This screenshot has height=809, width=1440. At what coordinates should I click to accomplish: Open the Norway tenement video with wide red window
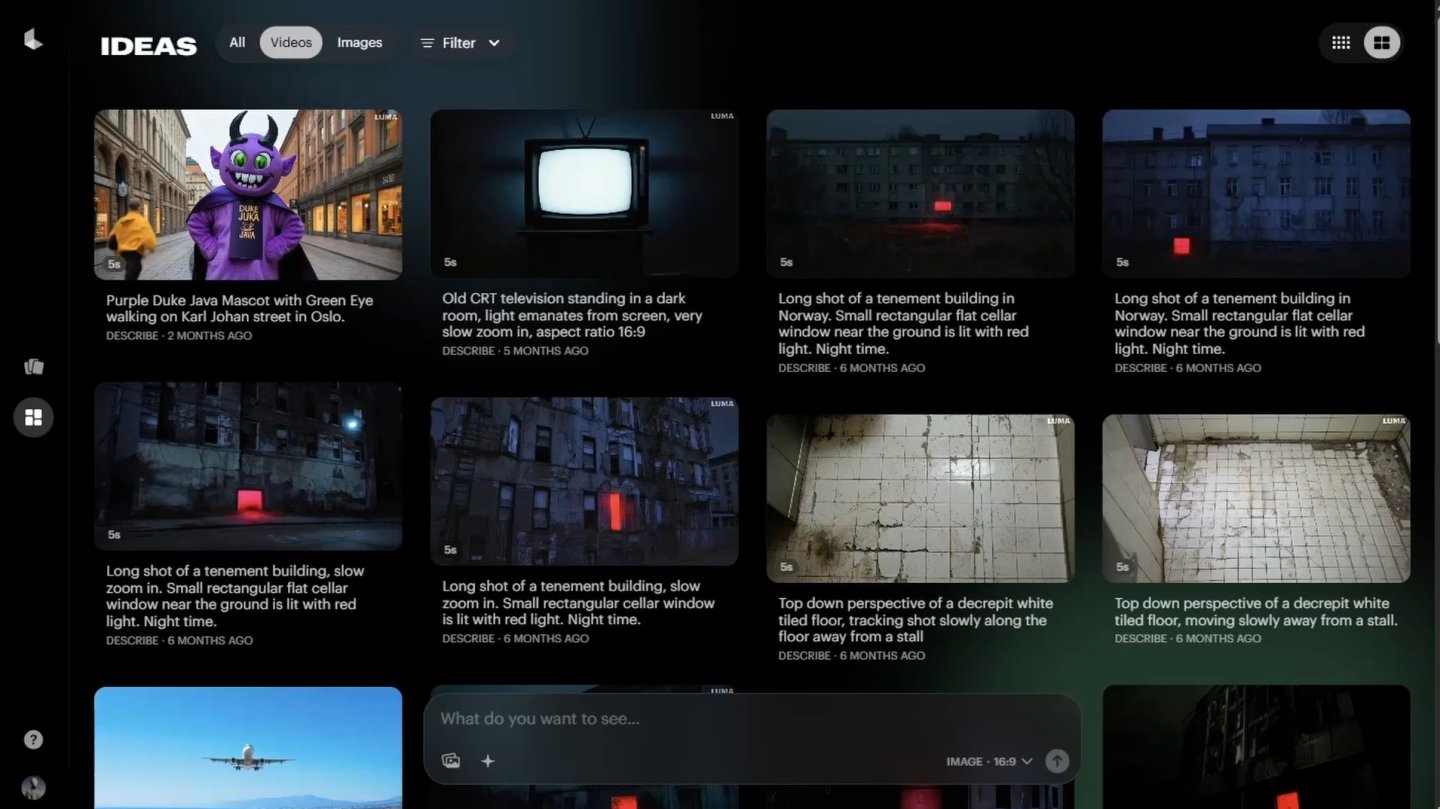click(x=920, y=193)
